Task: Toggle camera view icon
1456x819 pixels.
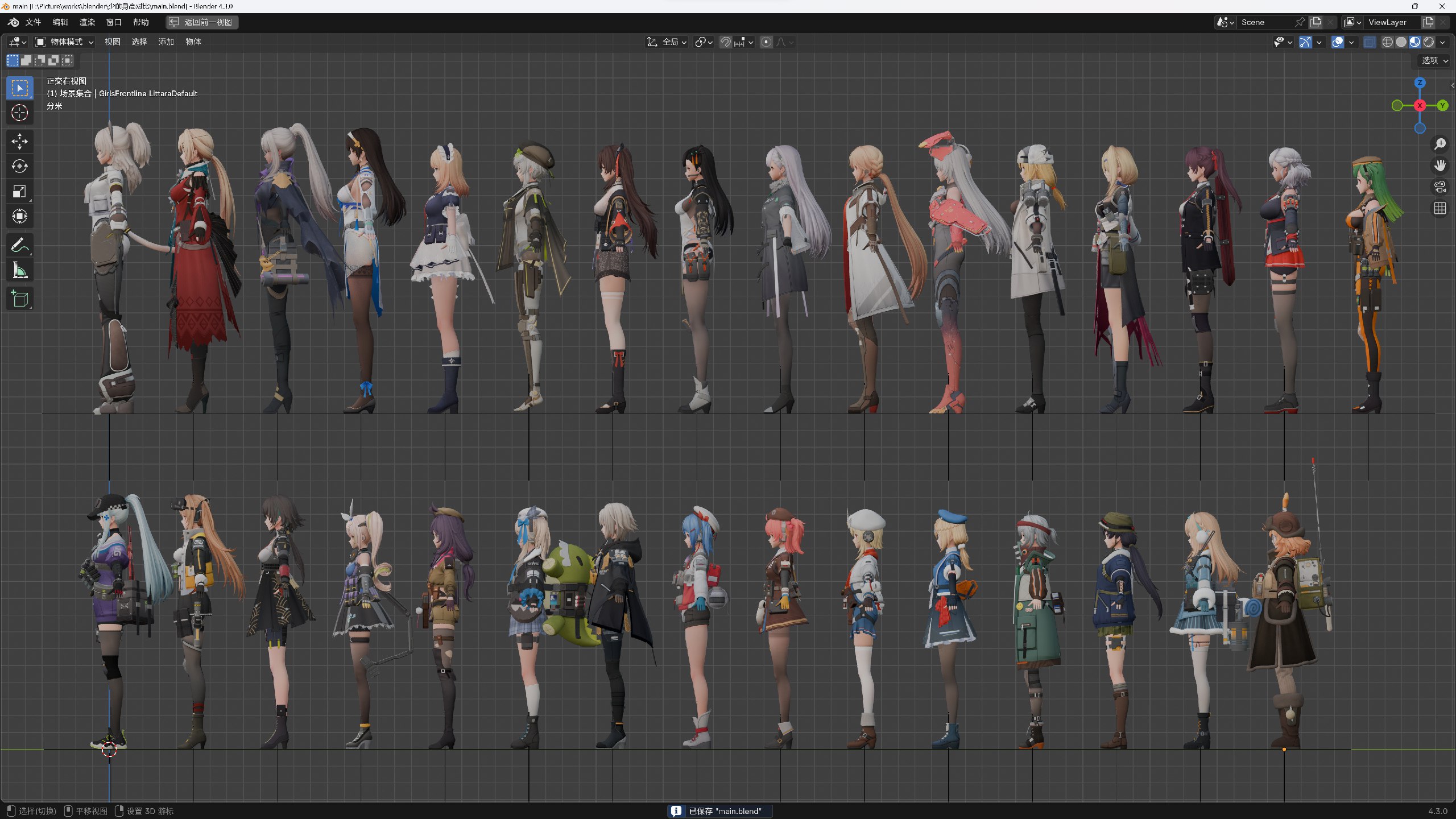Action: tap(1440, 187)
